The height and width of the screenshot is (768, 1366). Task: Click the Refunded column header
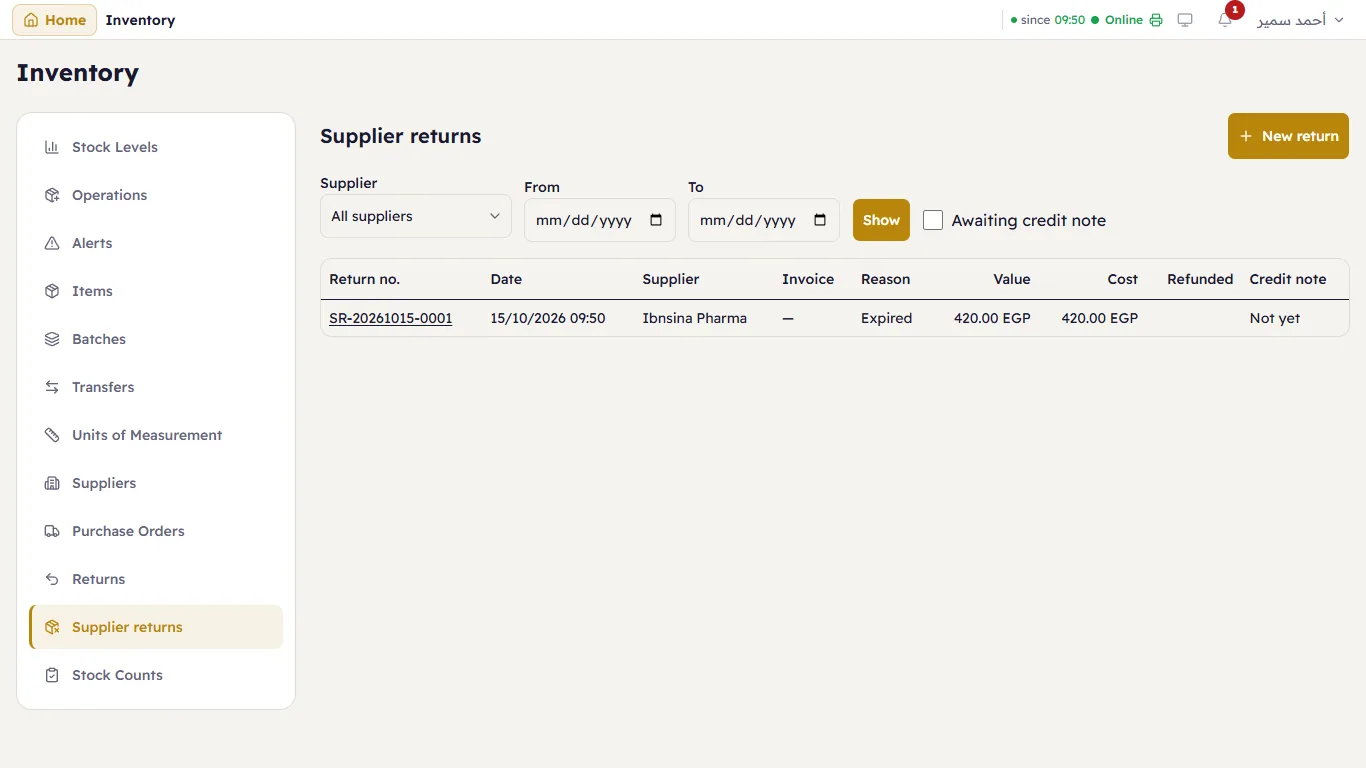click(x=1200, y=279)
